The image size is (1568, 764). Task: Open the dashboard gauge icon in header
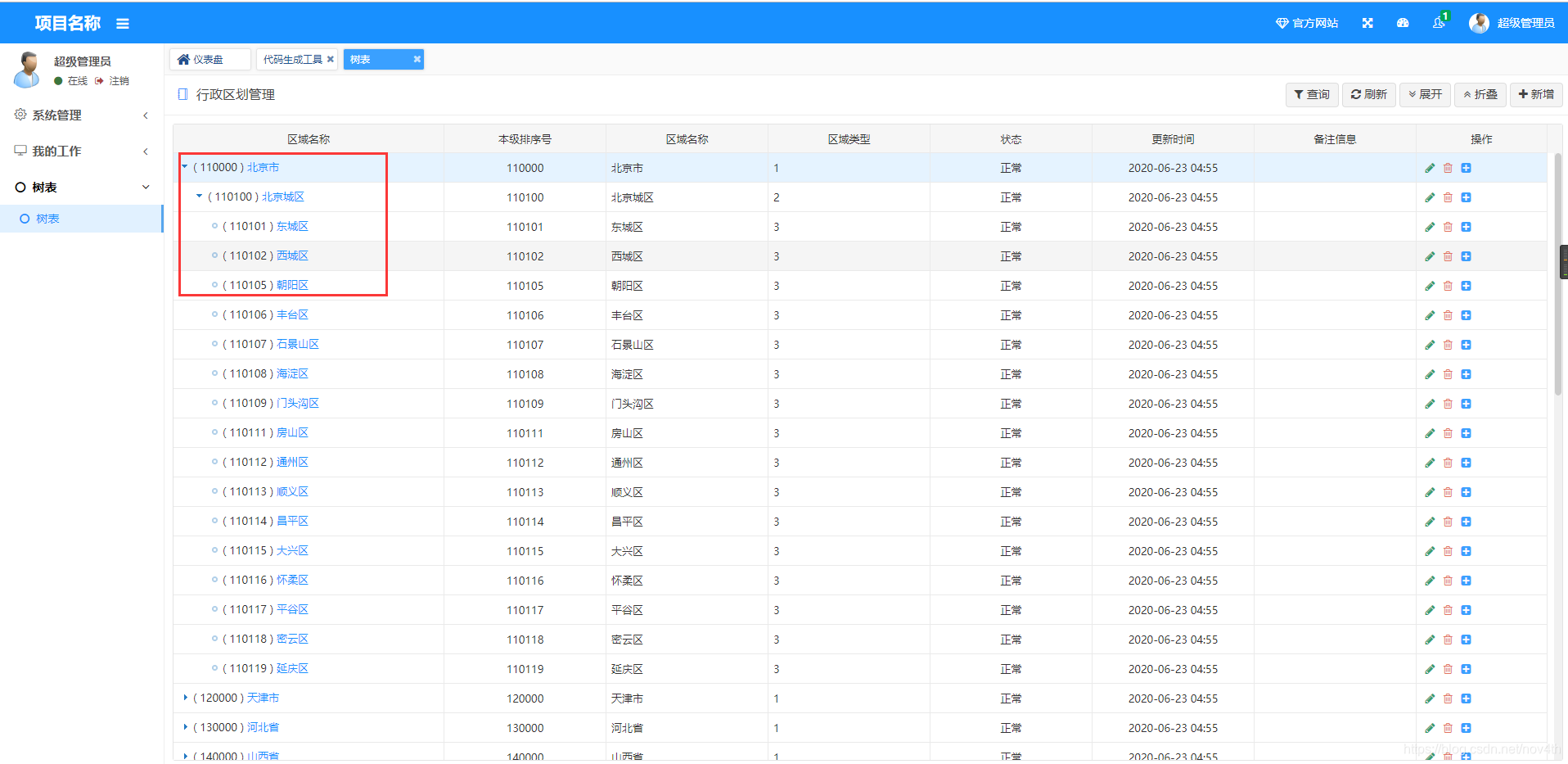click(x=1403, y=23)
